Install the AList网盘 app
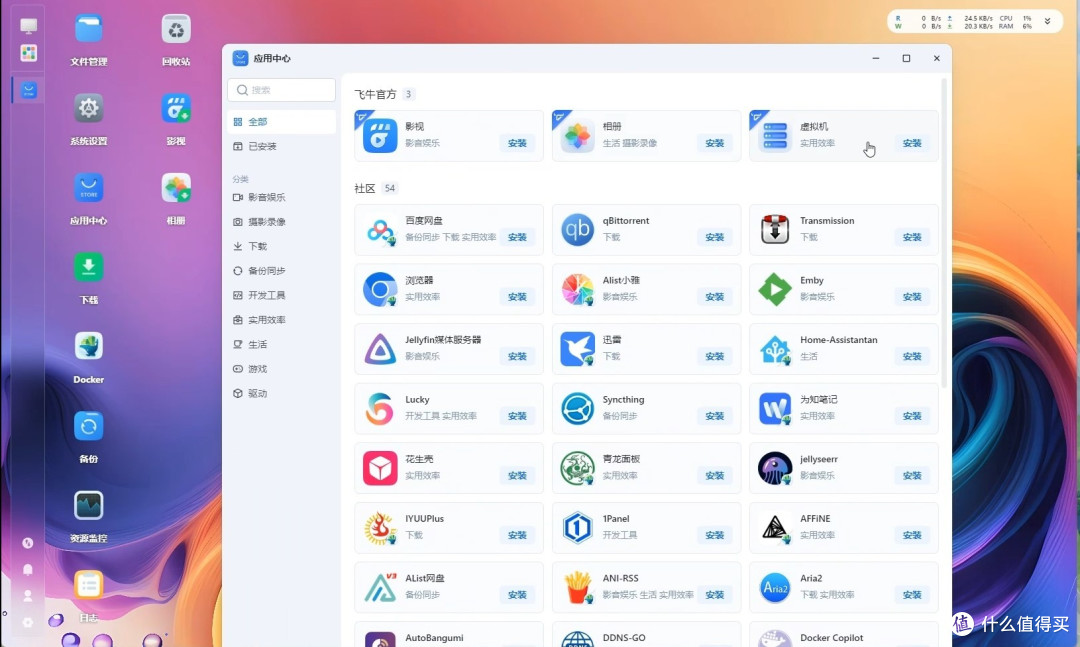The image size is (1080, 647). (x=517, y=595)
